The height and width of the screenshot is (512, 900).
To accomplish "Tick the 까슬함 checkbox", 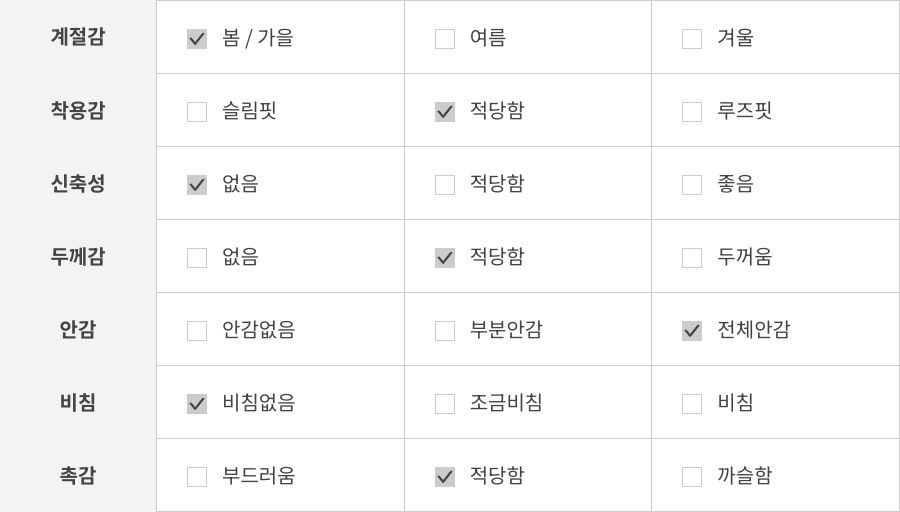I will coord(692,477).
